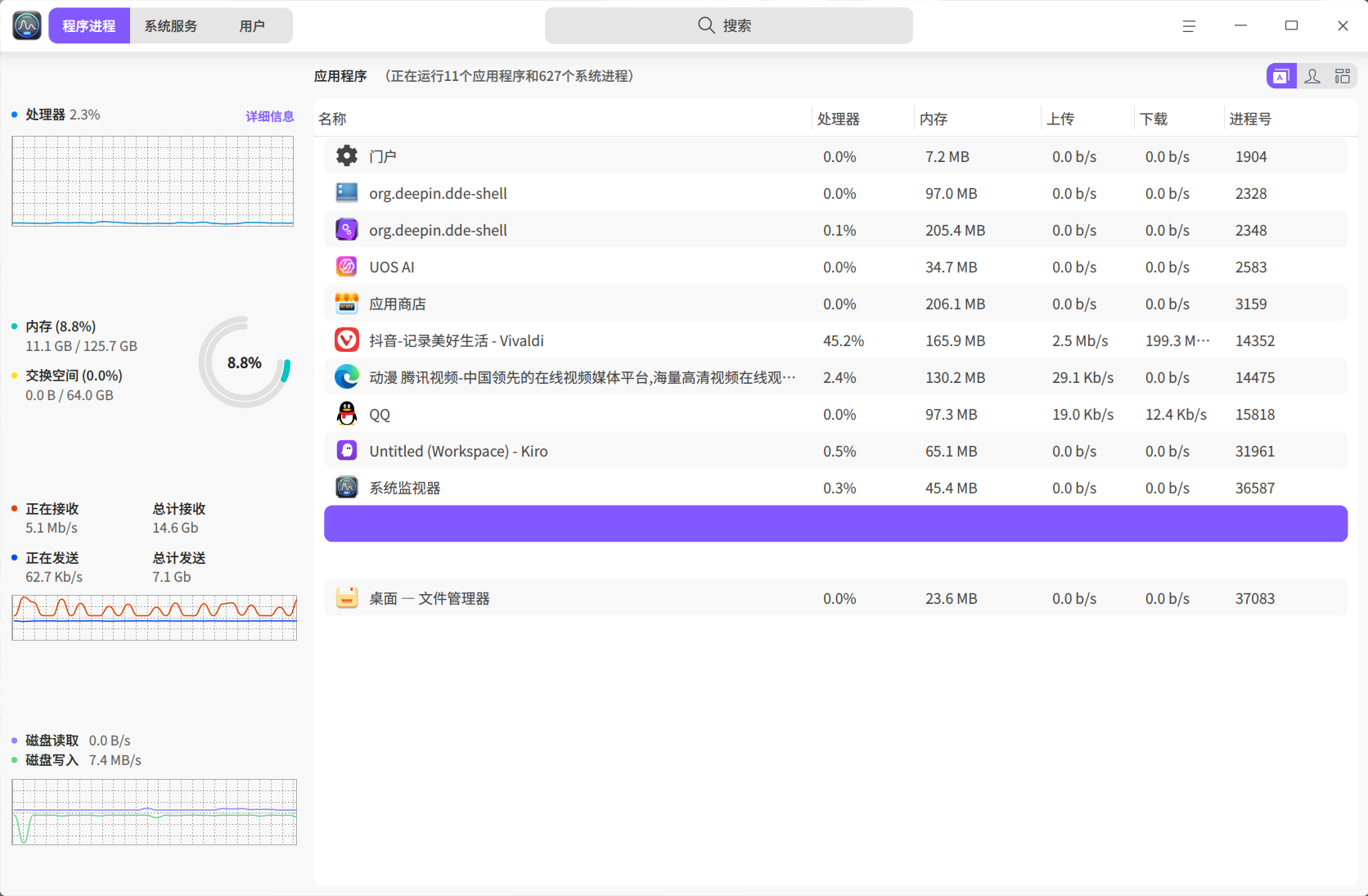Select the highlighted purple empty-name row
Screen dimensions: 1368x896
point(835,524)
